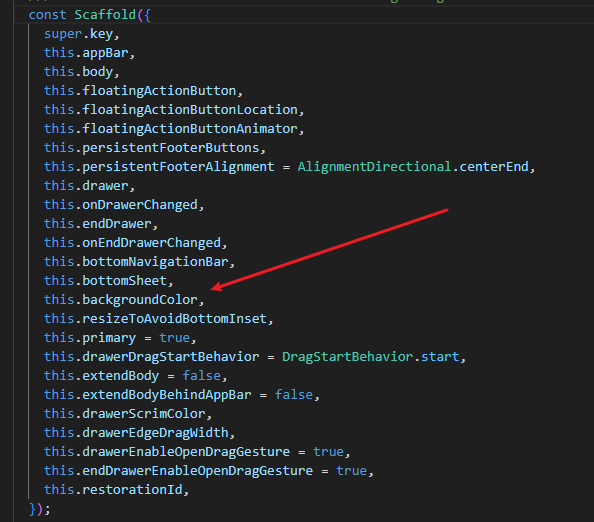Click extendBodyBehindAppBar parameter
594x522 pixels.
[167, 395]
